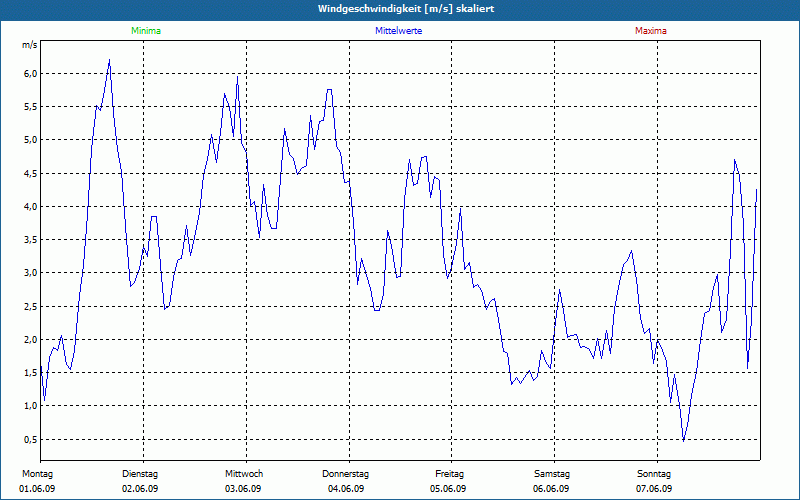Click the date 05.06.09

pos(448,489)
